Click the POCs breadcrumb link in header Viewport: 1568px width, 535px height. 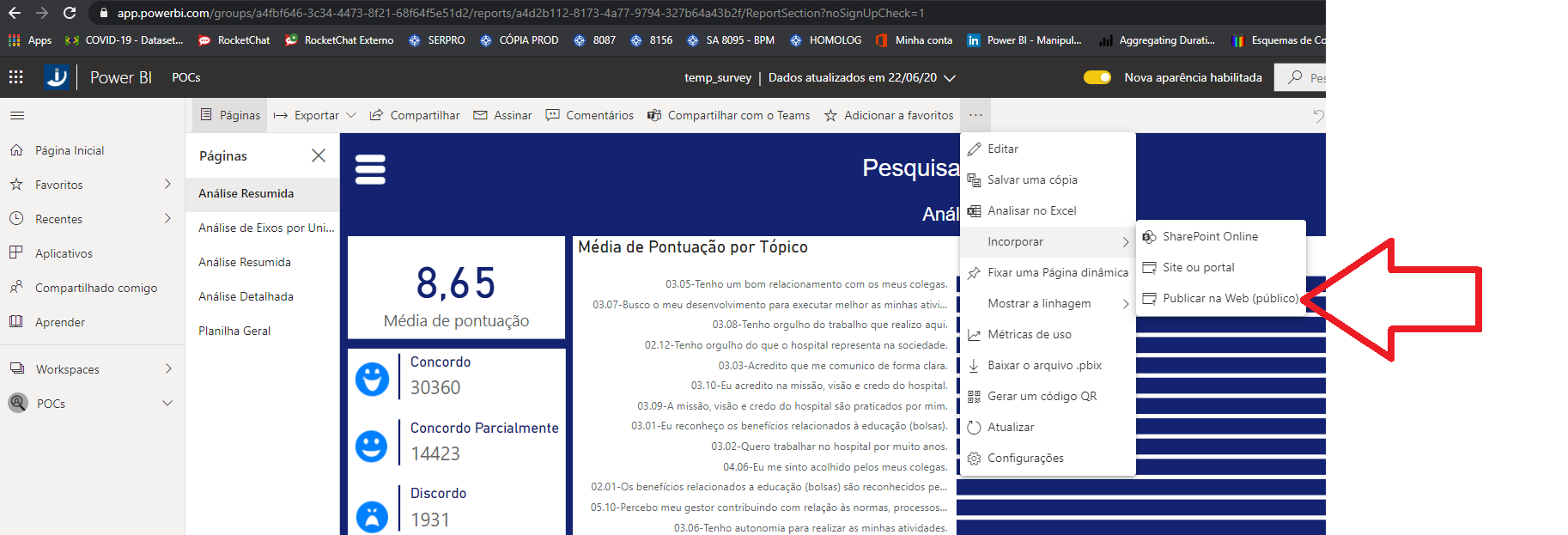click(186, 77)
